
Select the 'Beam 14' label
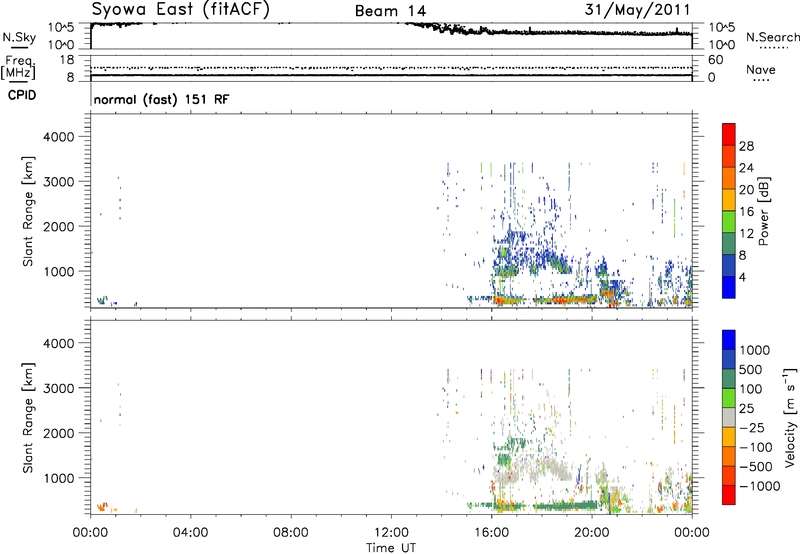pyautogui.click(x=390, y=11)
